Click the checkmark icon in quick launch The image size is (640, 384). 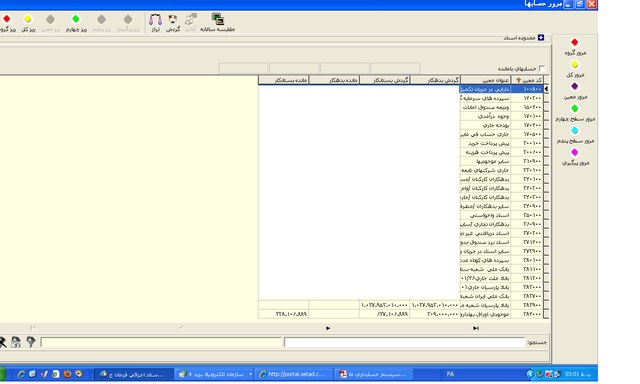[44, 374]
